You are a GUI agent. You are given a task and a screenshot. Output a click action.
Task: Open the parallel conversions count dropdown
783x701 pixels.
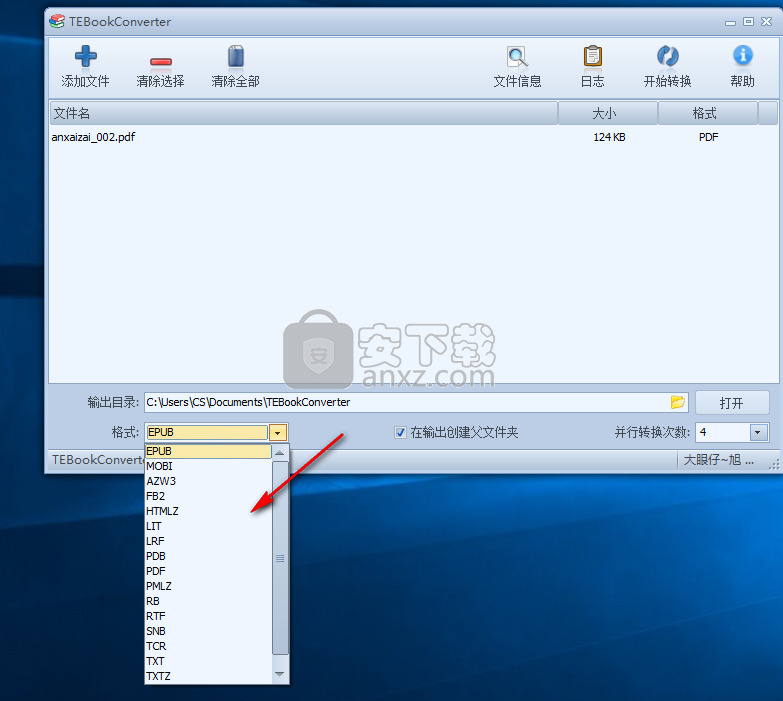(x=758, y=432)
